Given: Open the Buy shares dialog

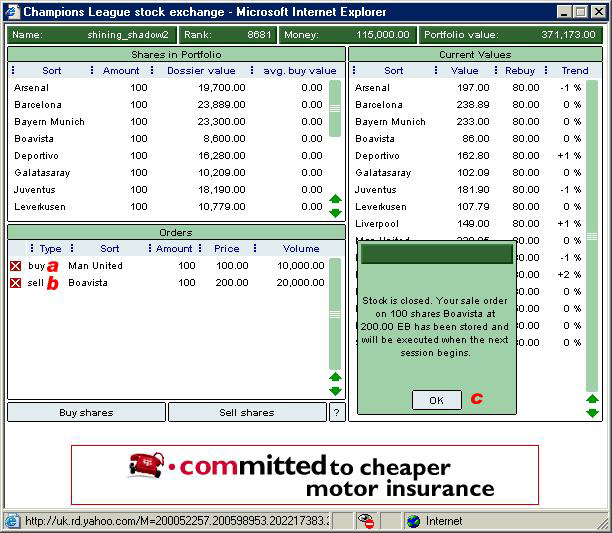Looking at the screenshot, I should tap(86, 412).
